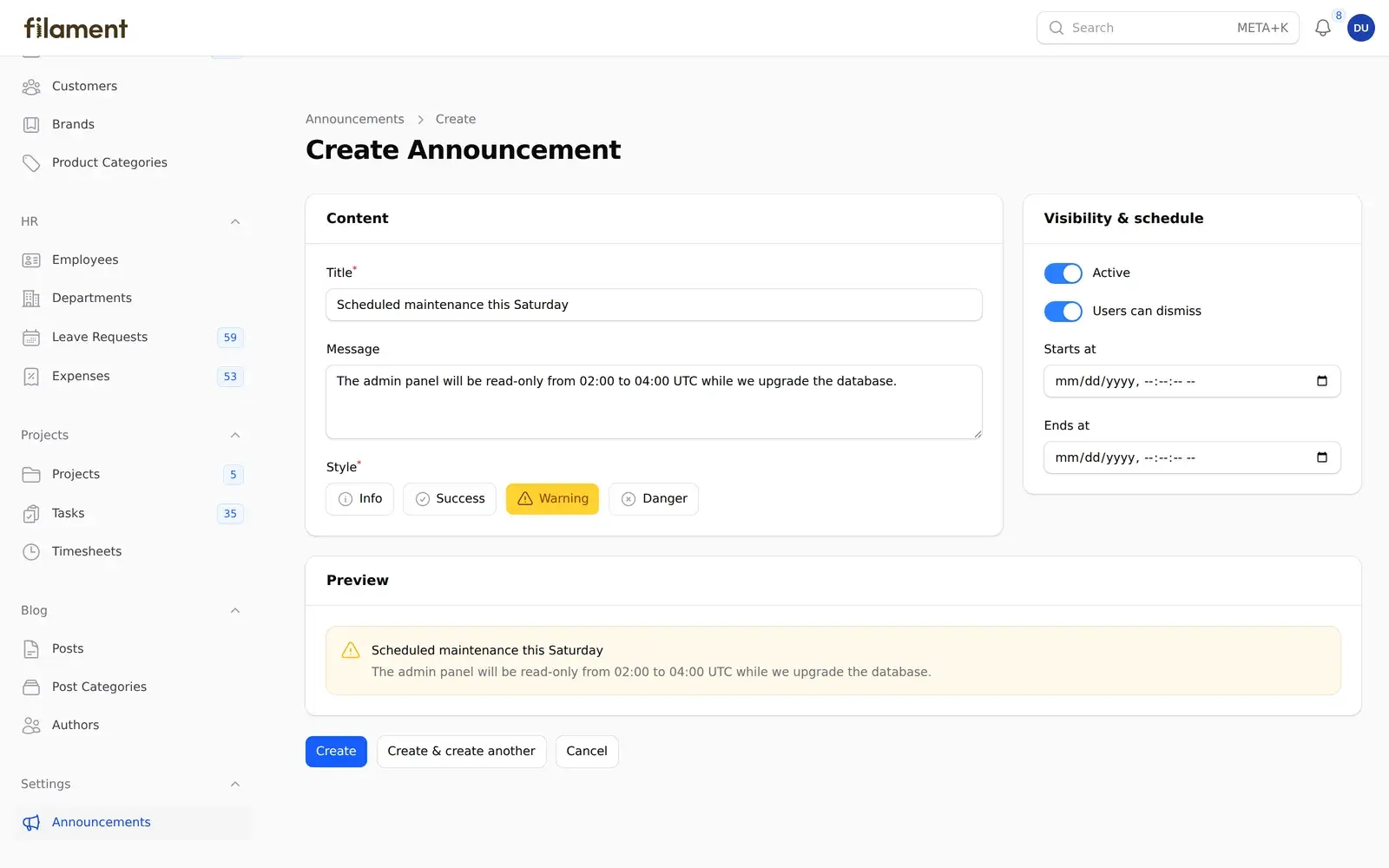The height and width of the screenshot is (868, 1389).
Task: Go to Timesheets in the sidebar
Action: (133, 551)
